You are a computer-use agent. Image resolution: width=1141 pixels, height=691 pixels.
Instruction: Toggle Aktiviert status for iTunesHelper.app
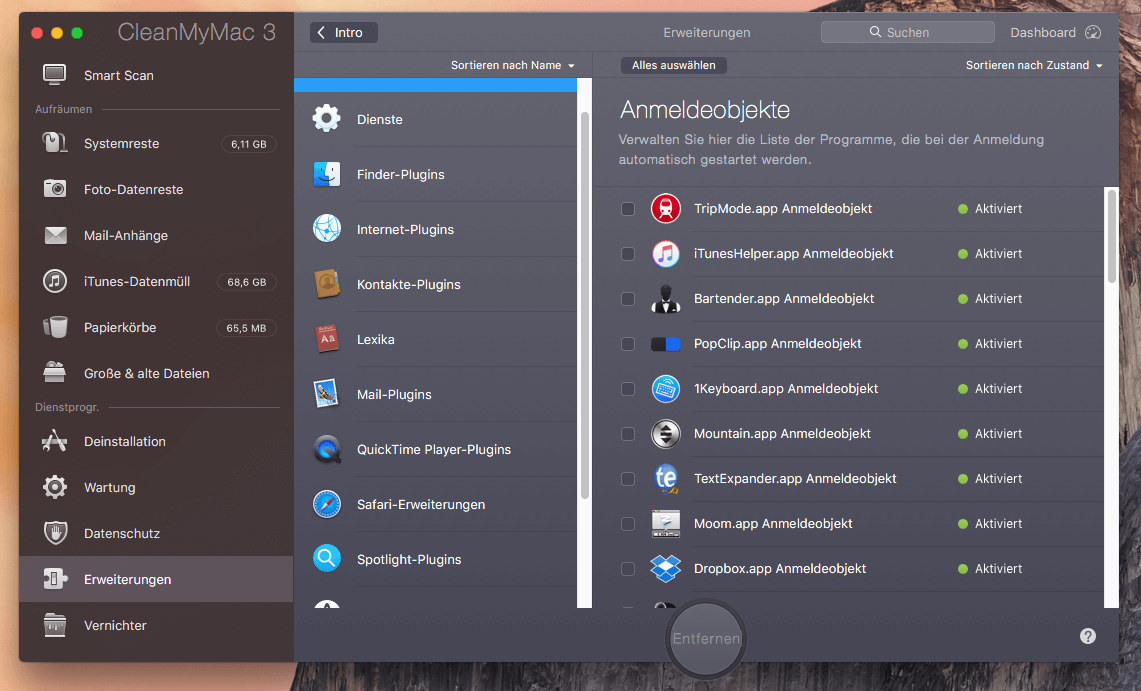[x=990, y=254]
